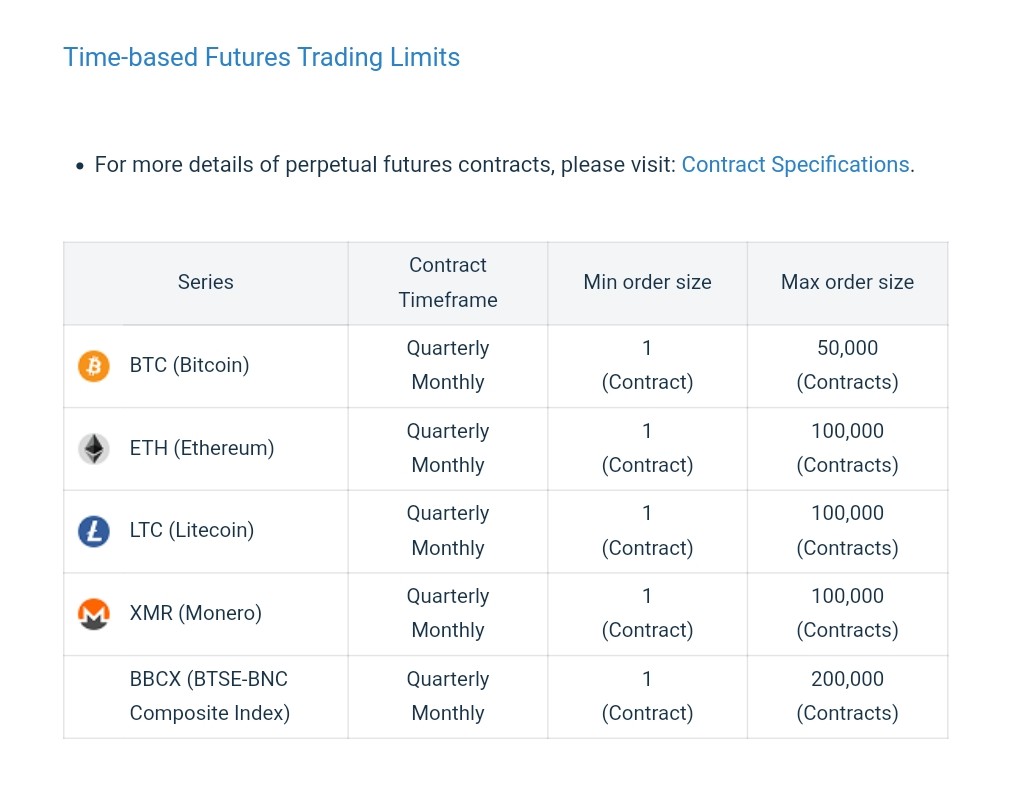The image size is (1009, 797).
Task: Click the 50,000 contracts max order cell
Action: 847,366
